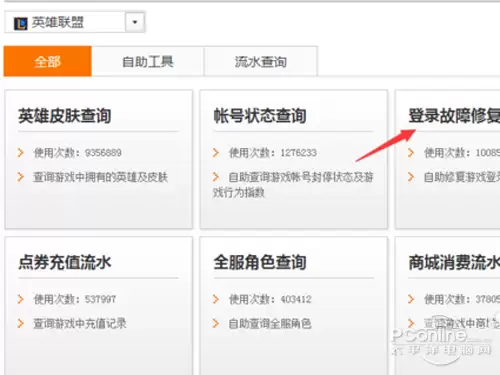Viewport: 500px width, 375px height.
Task: Select the 全部 tab
Action: (x=47, y=61)
